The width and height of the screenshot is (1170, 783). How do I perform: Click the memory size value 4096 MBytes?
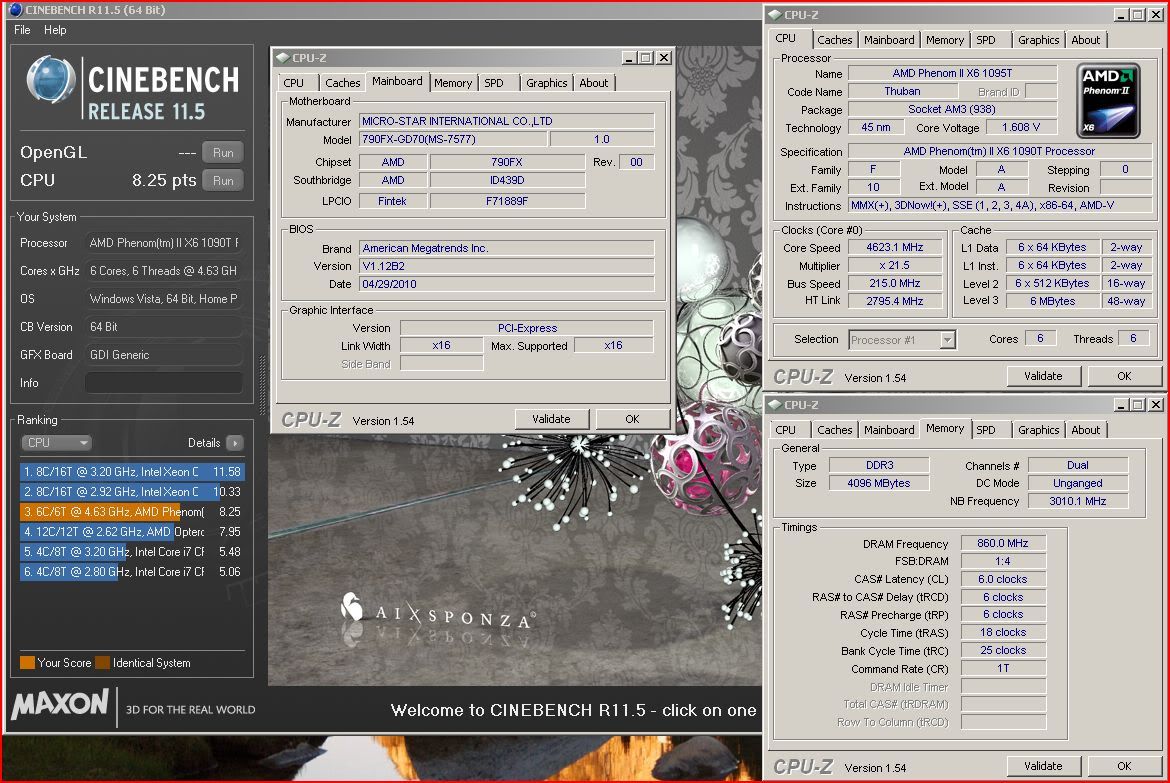click(878, 484)
